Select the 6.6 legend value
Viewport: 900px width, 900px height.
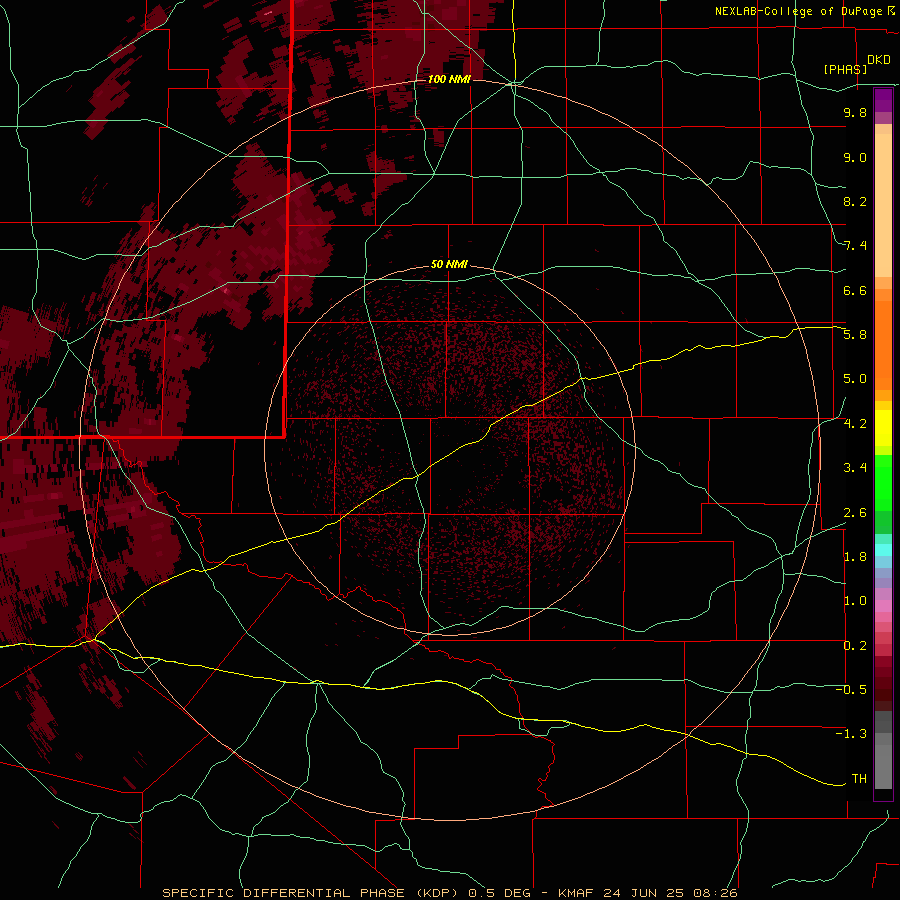coord(855,290)
